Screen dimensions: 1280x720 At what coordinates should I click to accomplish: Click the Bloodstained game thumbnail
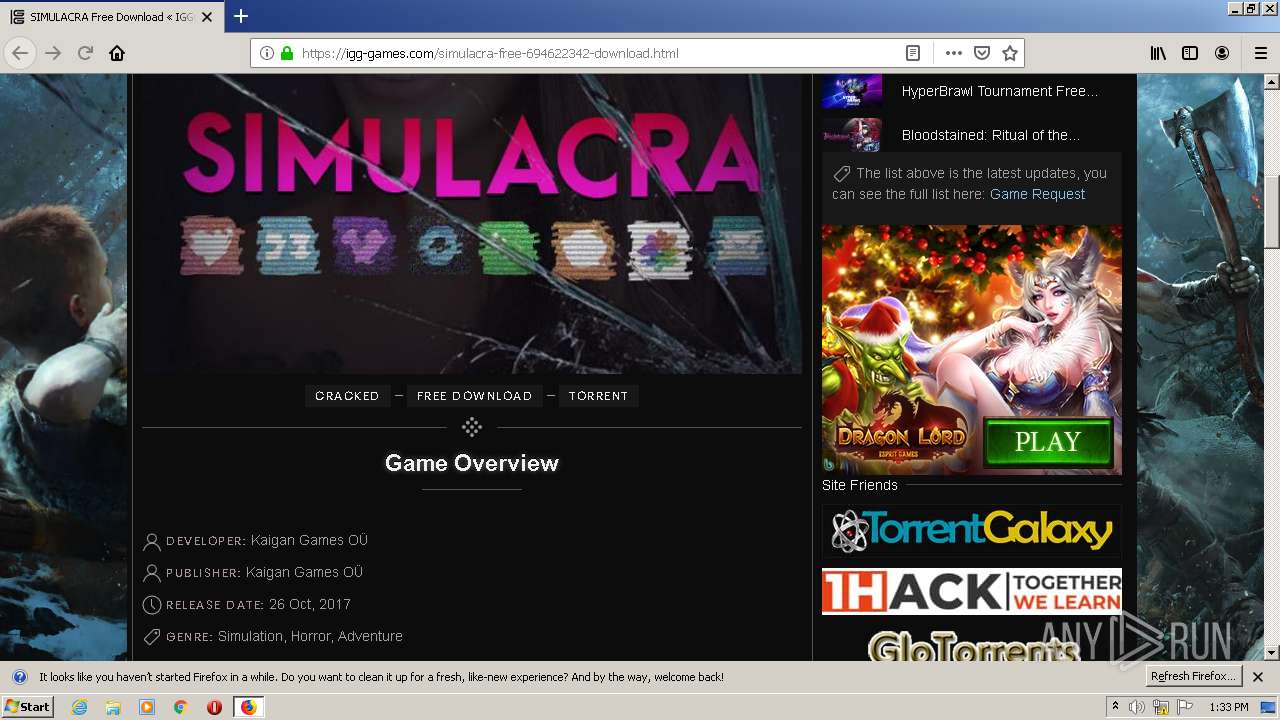[x=852, y=135]
